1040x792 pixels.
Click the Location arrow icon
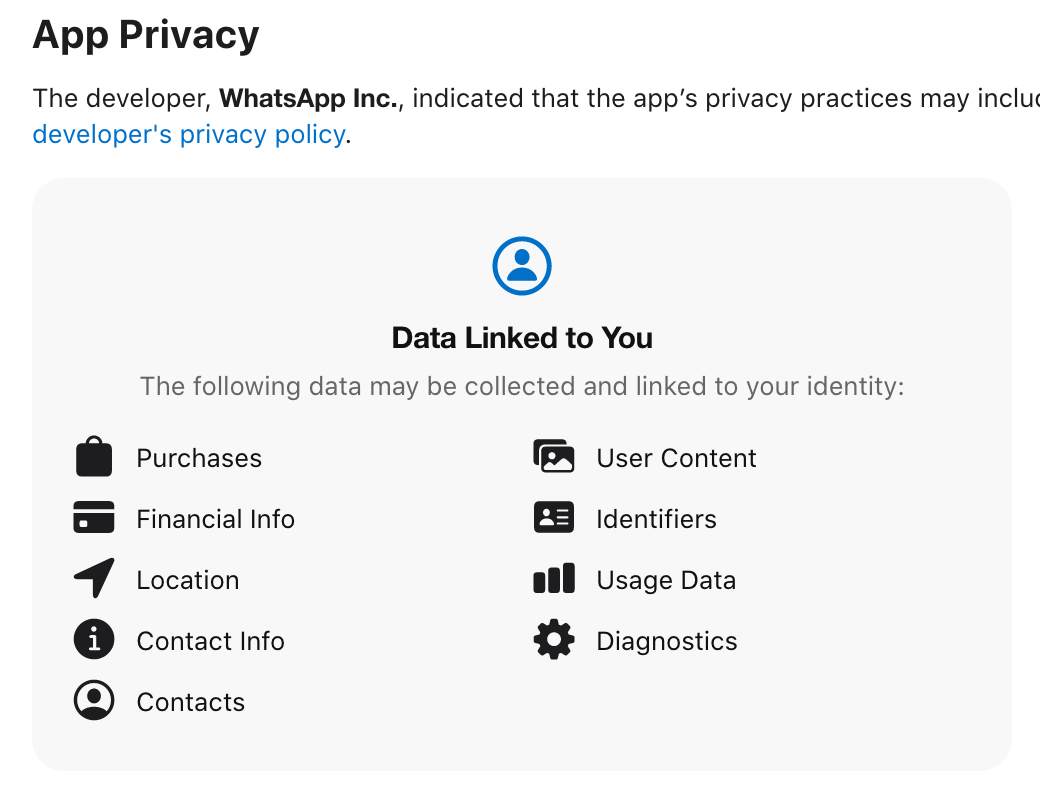(94, 578)
